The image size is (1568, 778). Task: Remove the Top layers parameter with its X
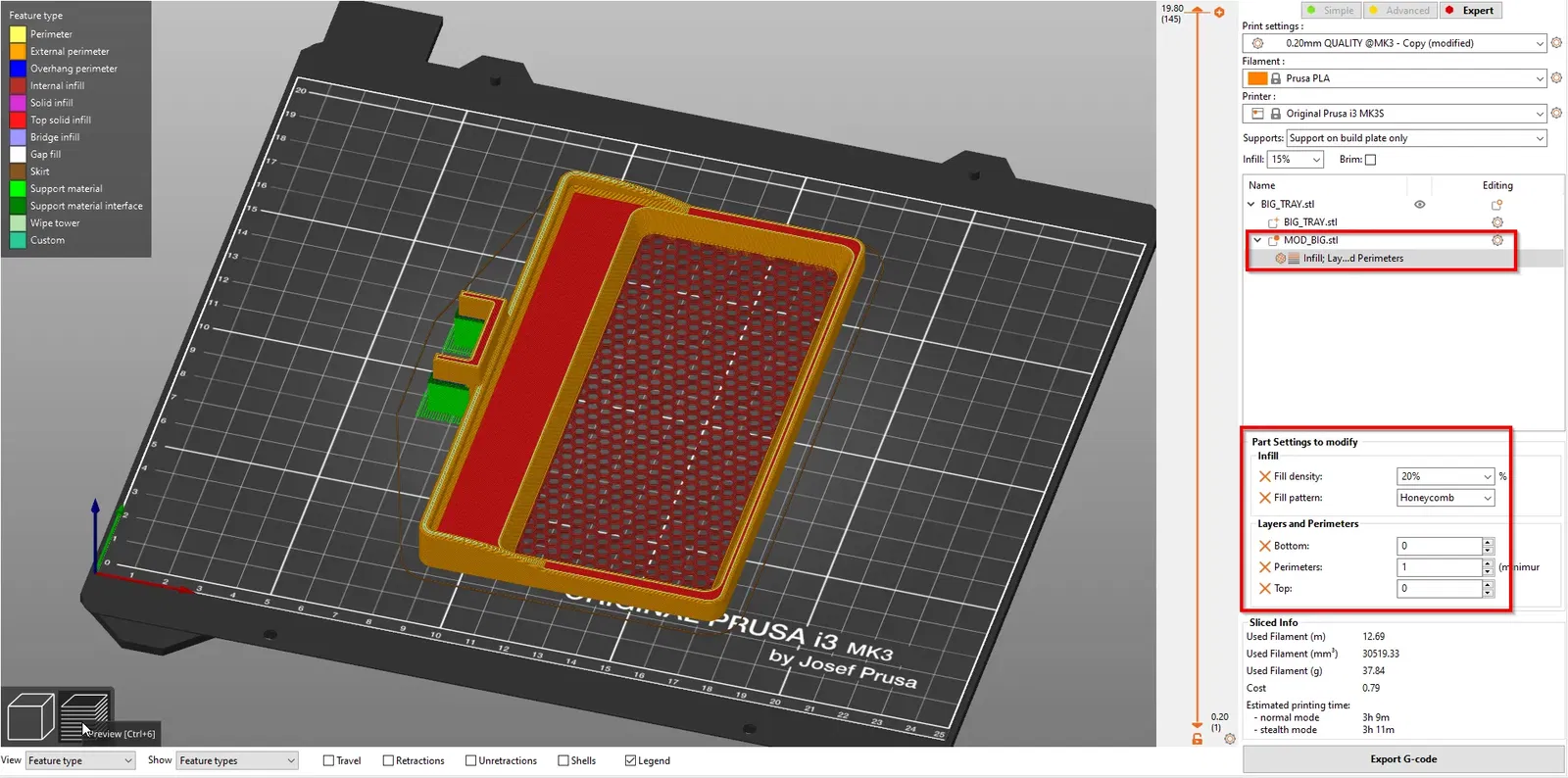pos(1264,589)
